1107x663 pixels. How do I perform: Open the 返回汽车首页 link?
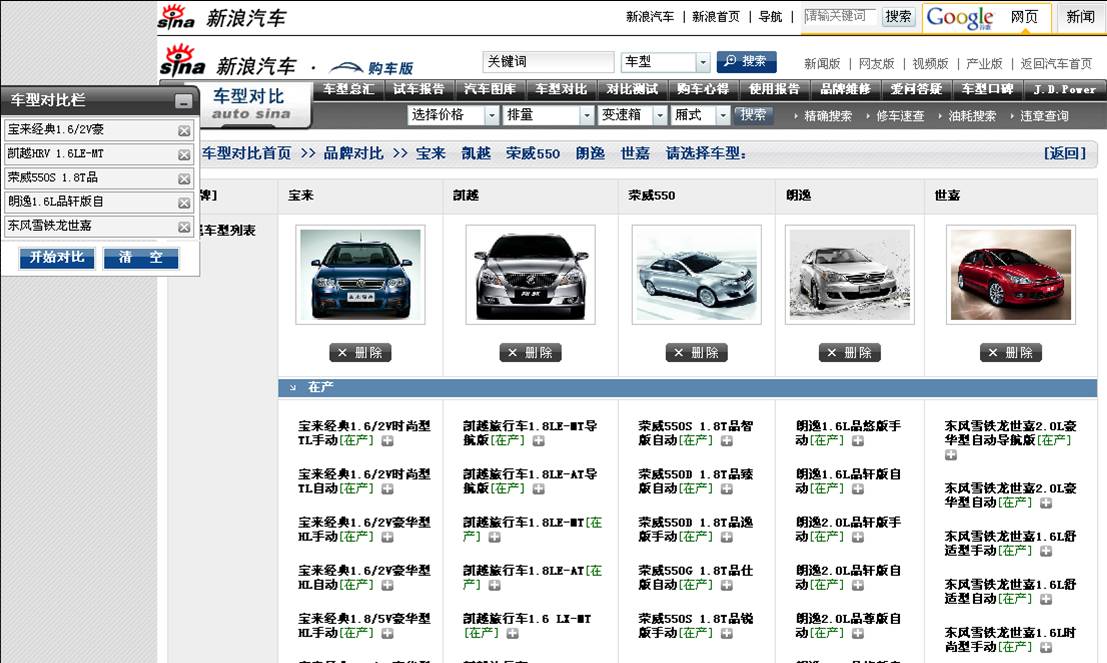(x=1056, y=64)
